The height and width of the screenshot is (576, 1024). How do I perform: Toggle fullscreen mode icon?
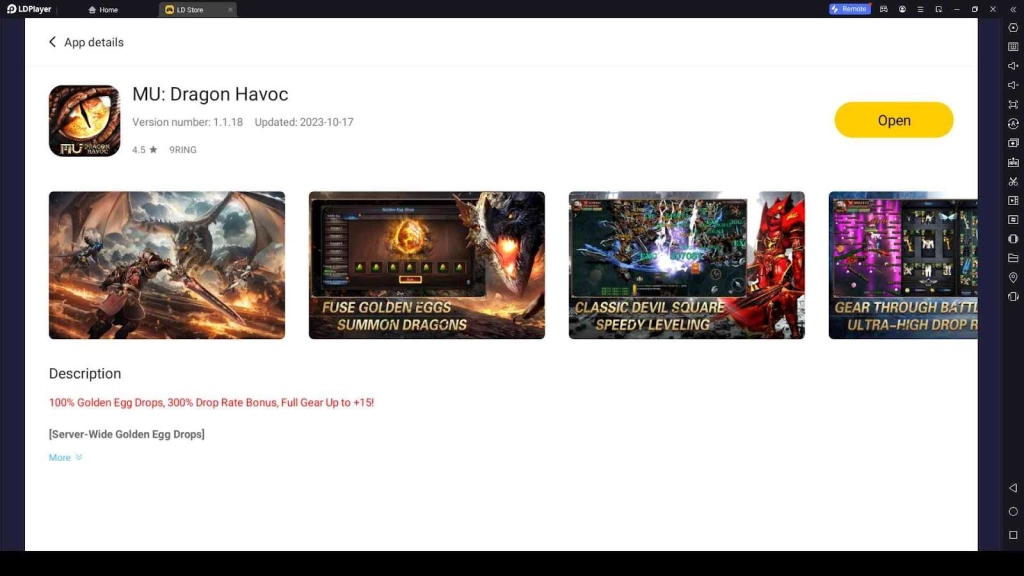click(1013, 104)
